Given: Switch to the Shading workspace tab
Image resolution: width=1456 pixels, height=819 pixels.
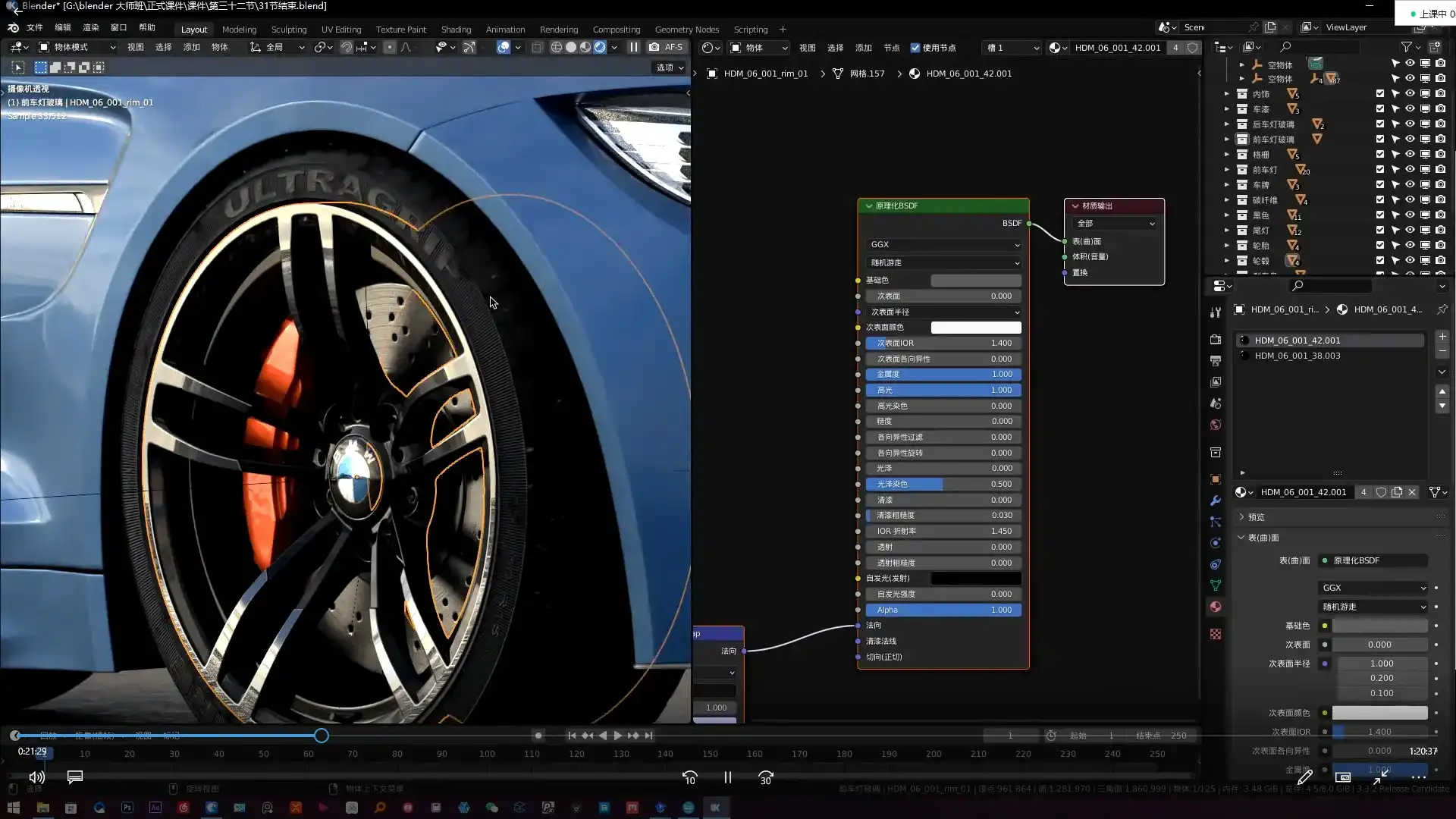Looking at the screenshot, I should [456, 30].
